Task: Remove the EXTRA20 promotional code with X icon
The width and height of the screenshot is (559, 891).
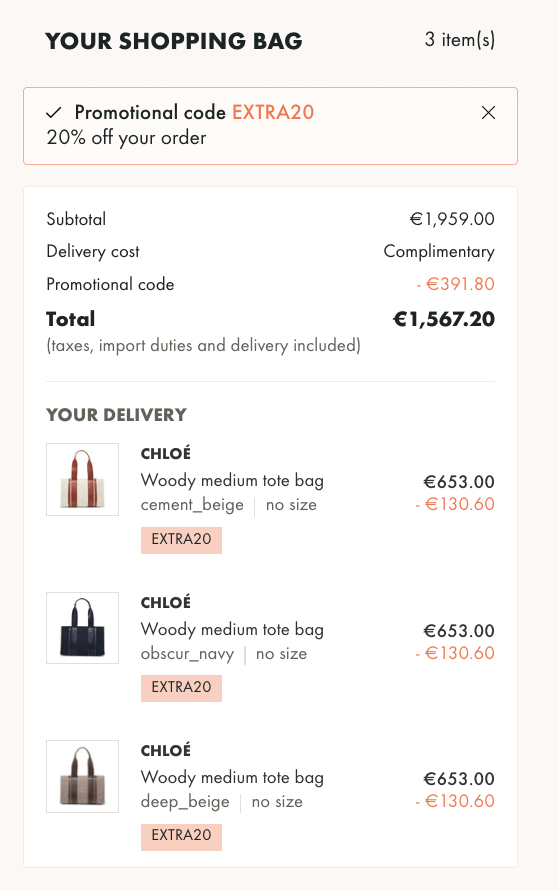Action: click(x=488, y=113)
